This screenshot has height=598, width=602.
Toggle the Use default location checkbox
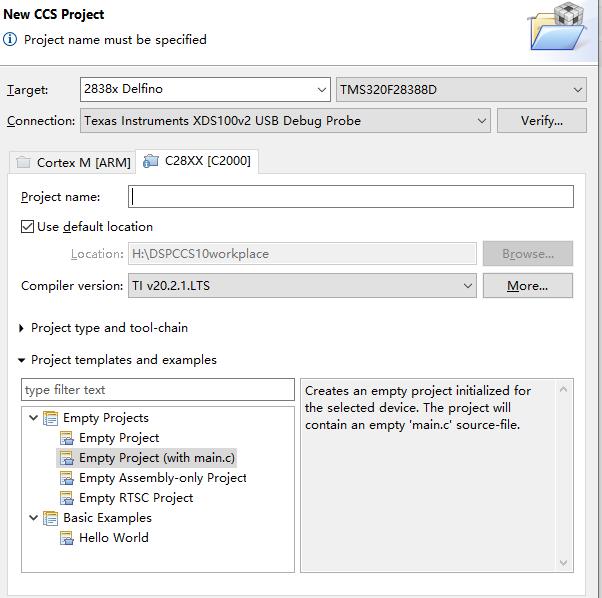point(27,227)
